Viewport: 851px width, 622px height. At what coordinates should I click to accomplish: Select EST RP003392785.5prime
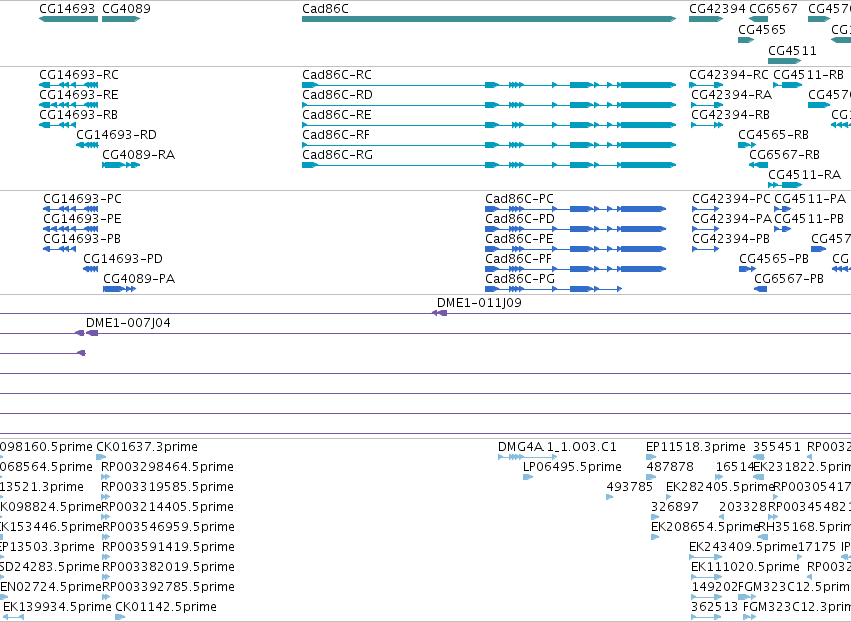[106, 597]
